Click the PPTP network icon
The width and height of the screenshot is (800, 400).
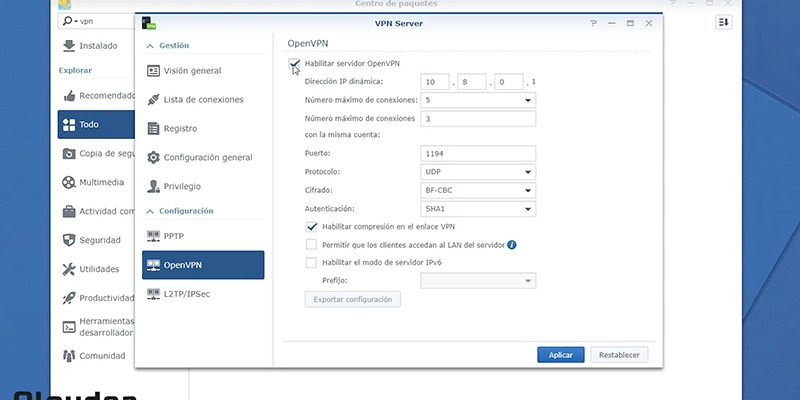tap(153, 236)
